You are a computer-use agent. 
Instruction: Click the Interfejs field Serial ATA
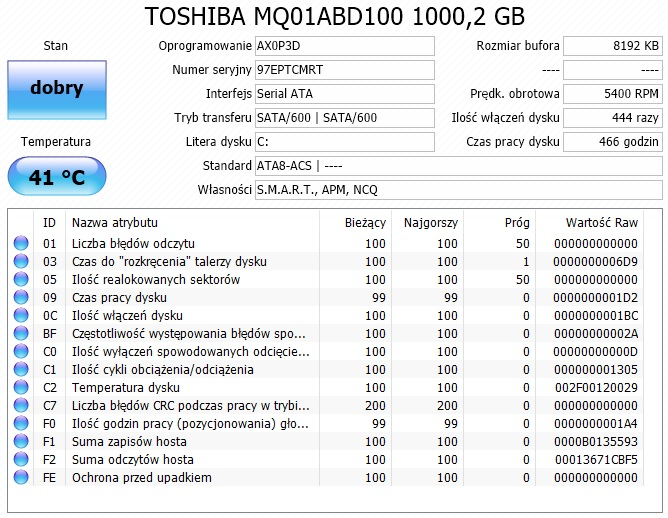pyautogui.click(x=345, y=93)
